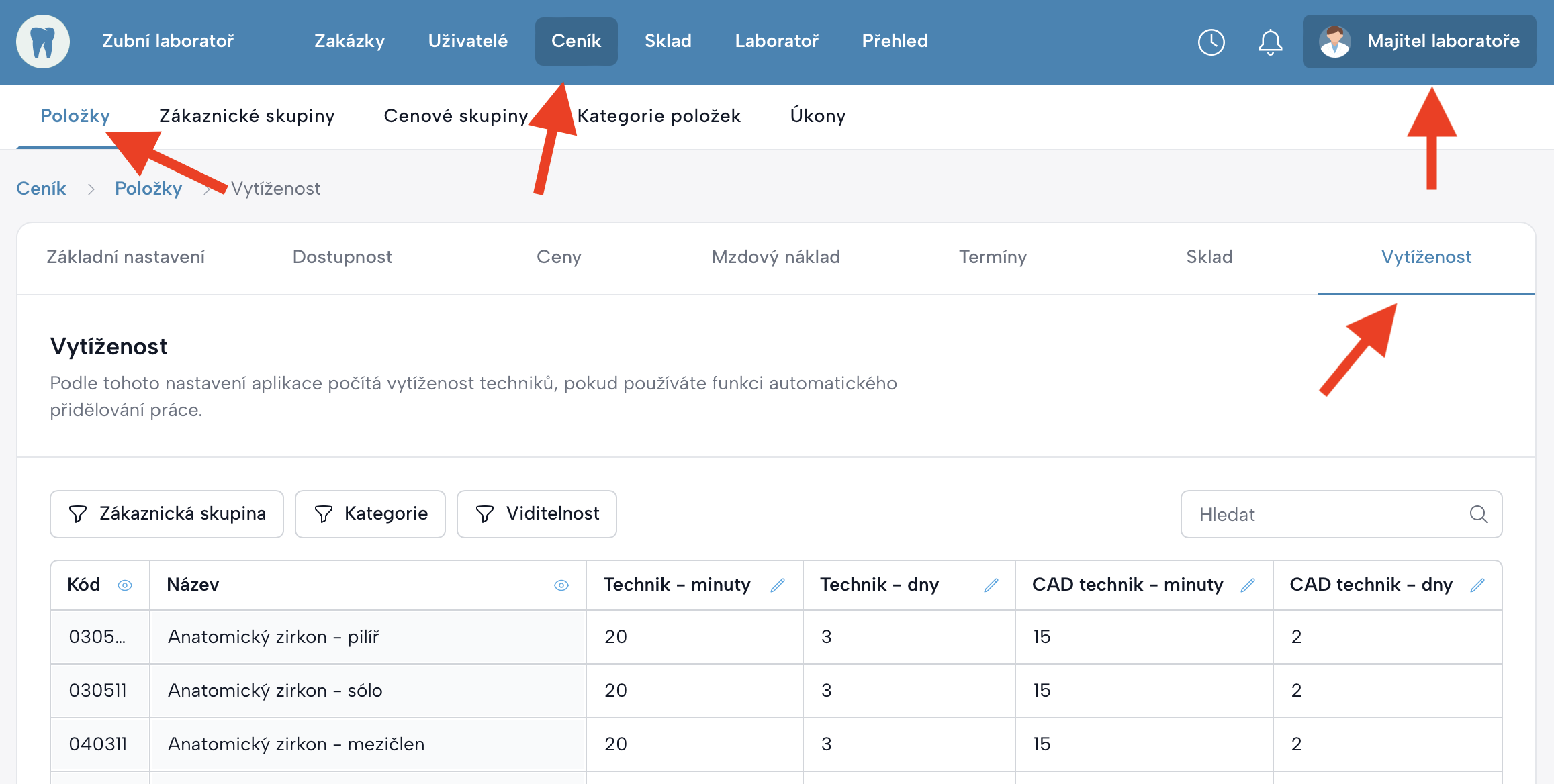Open the Viditelnost filter dropdown
1554x784 pixels.
(537, 514)
